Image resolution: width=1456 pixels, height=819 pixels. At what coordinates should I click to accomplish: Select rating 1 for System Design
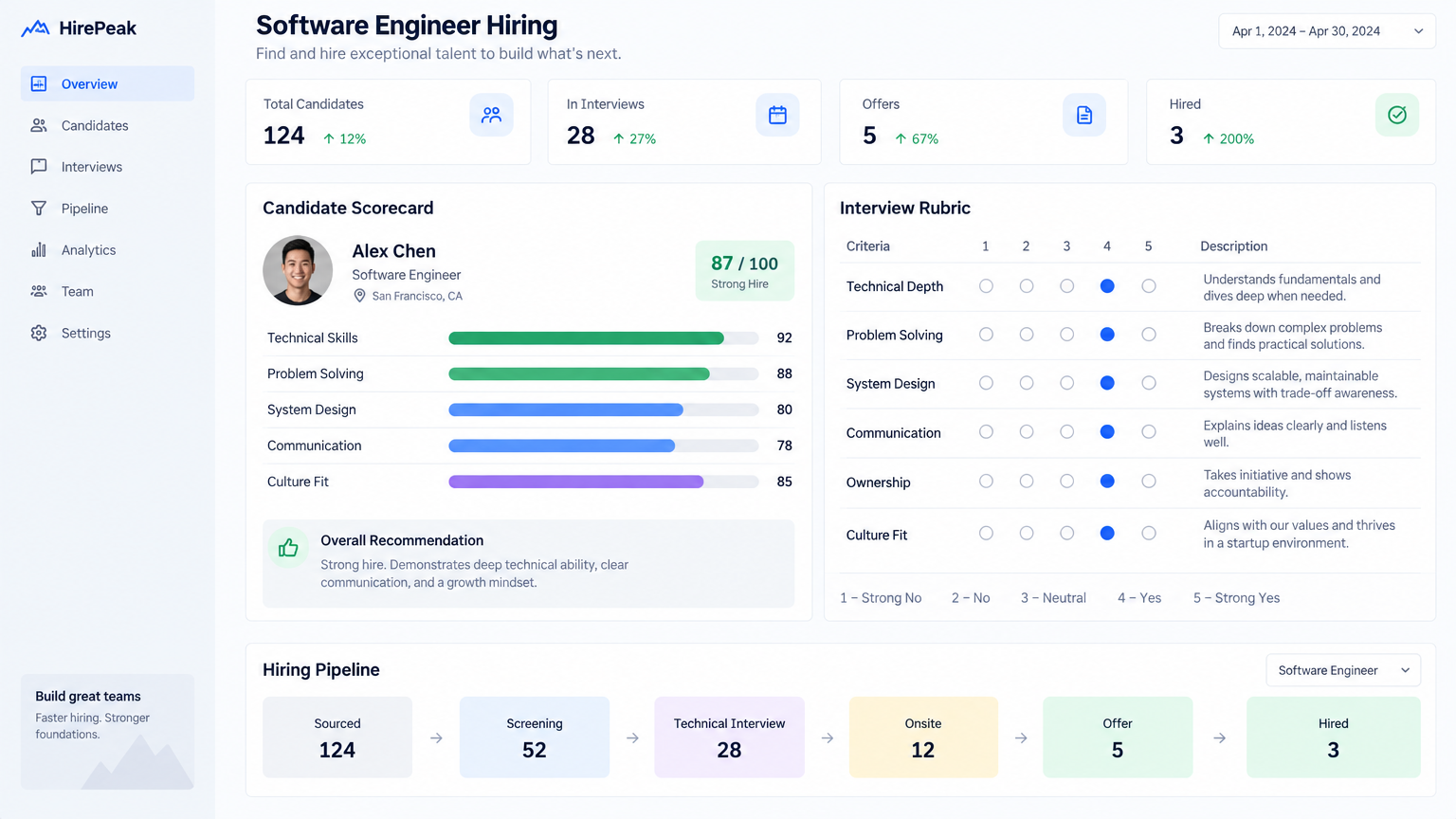point(986,383)
